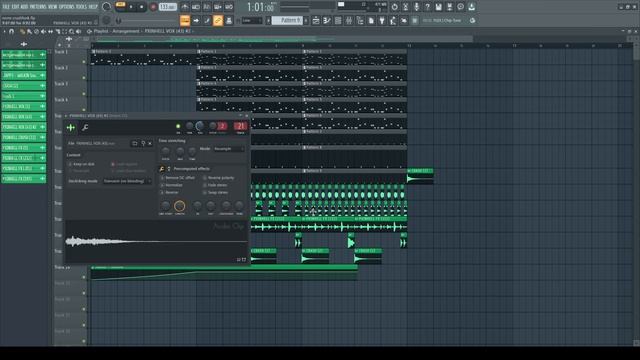Image resolution: width=640 pixels, height=360 pixels.
Task: Toggle pattern/song mode switch
Action: (120, 5)
